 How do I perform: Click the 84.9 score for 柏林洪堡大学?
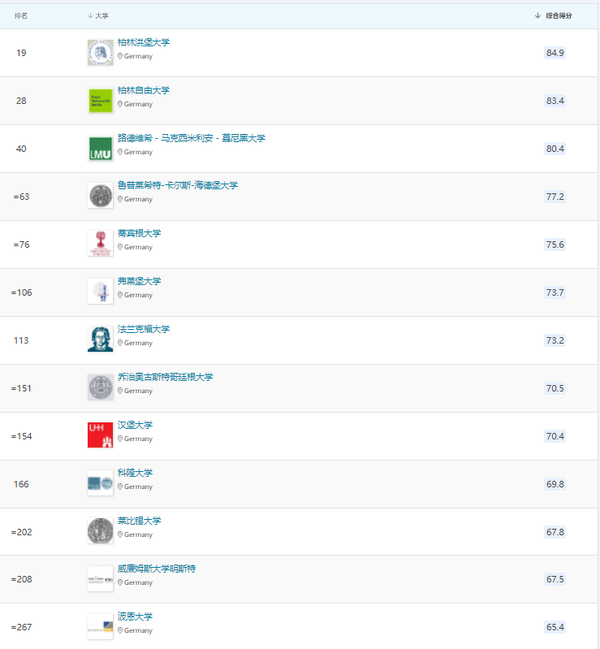[x=555, y=53]
